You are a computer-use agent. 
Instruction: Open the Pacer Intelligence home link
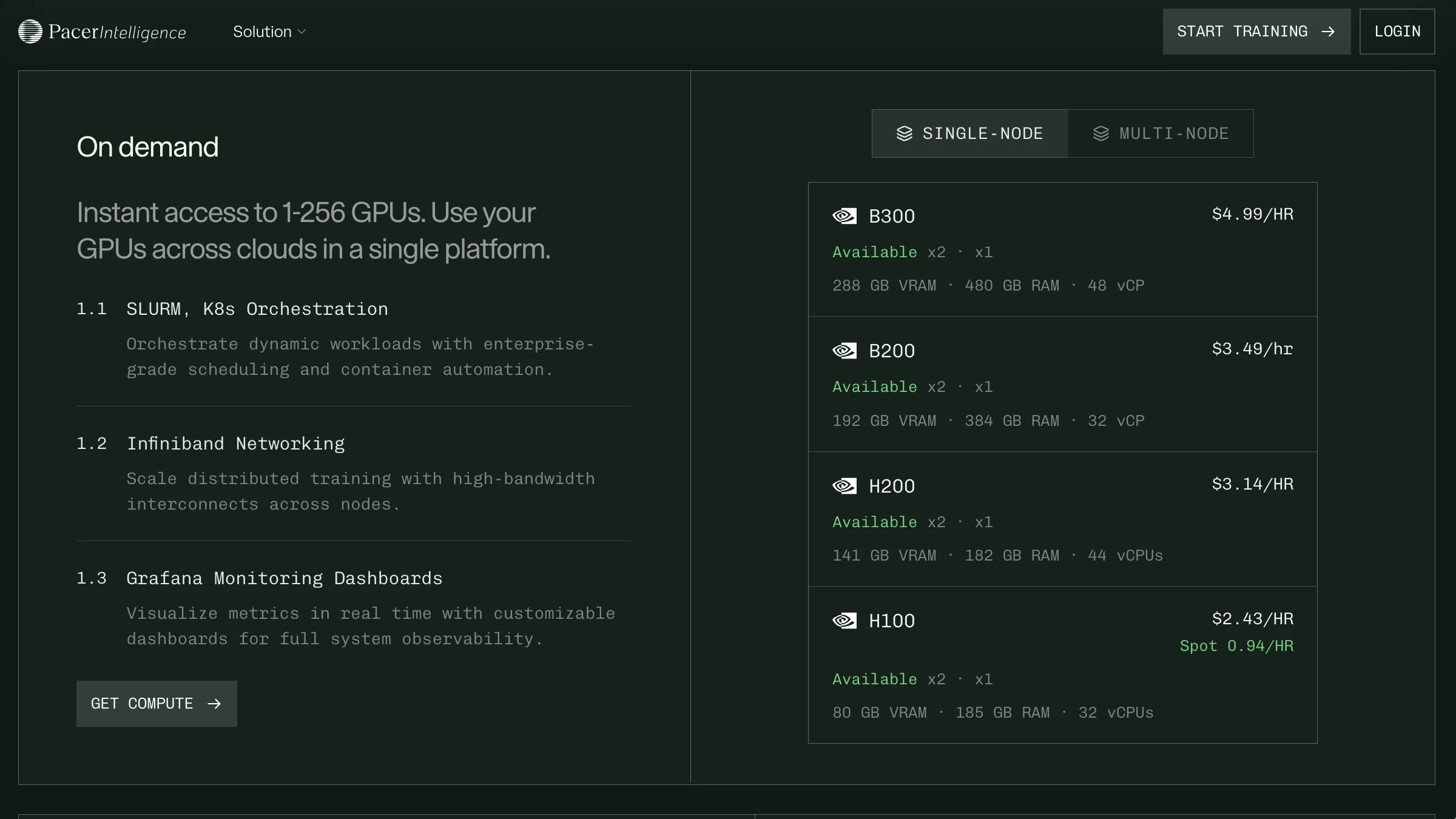point(103,32)
